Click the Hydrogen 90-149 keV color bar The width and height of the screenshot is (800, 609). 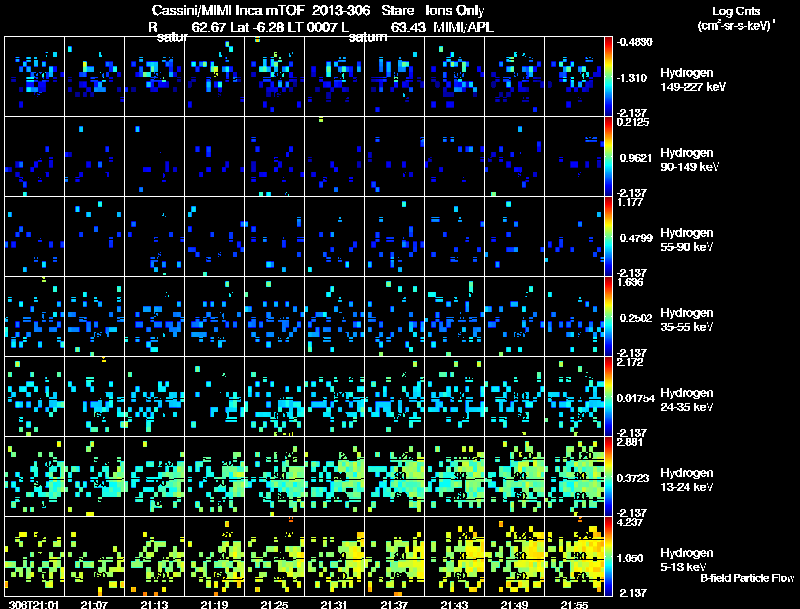click(608, 157)
